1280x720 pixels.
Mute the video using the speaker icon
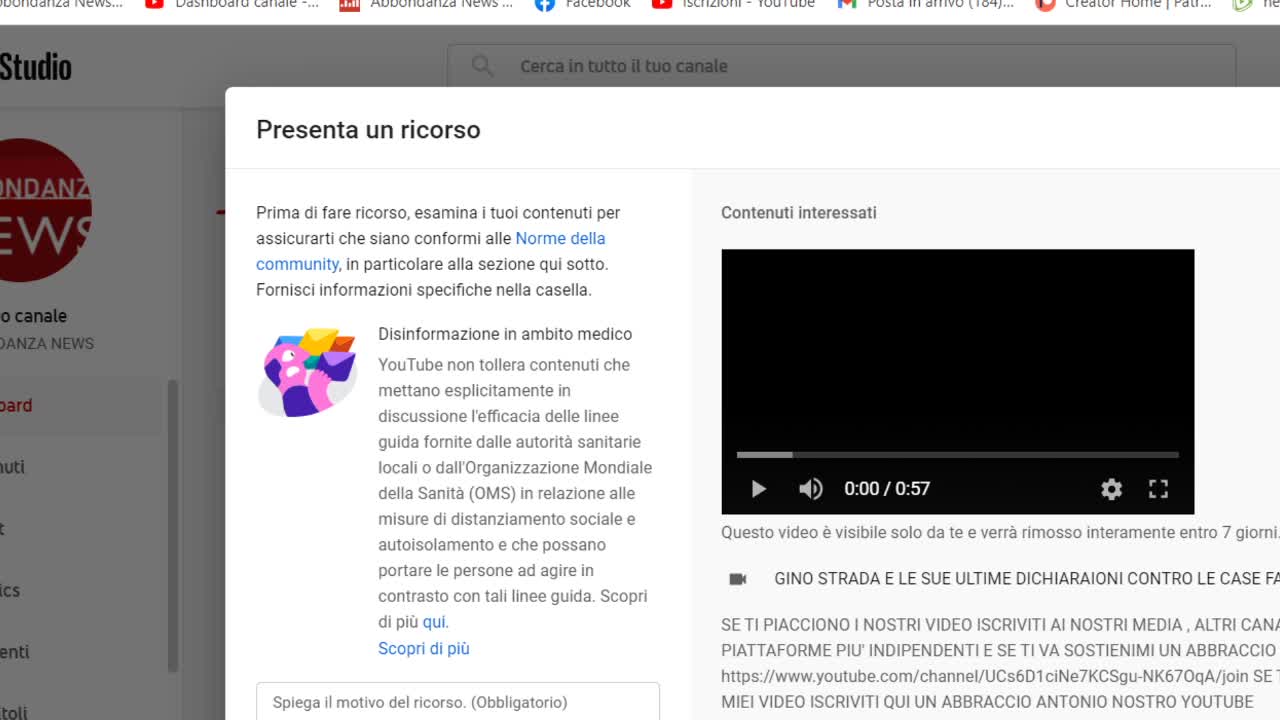click(810, 488)
